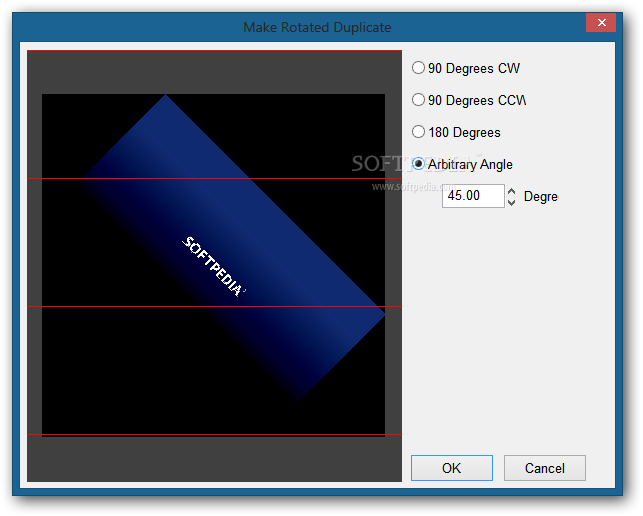Click the angle field showing 45.00
The width and height of the screenshot is (643, 516).
(473, 196)
